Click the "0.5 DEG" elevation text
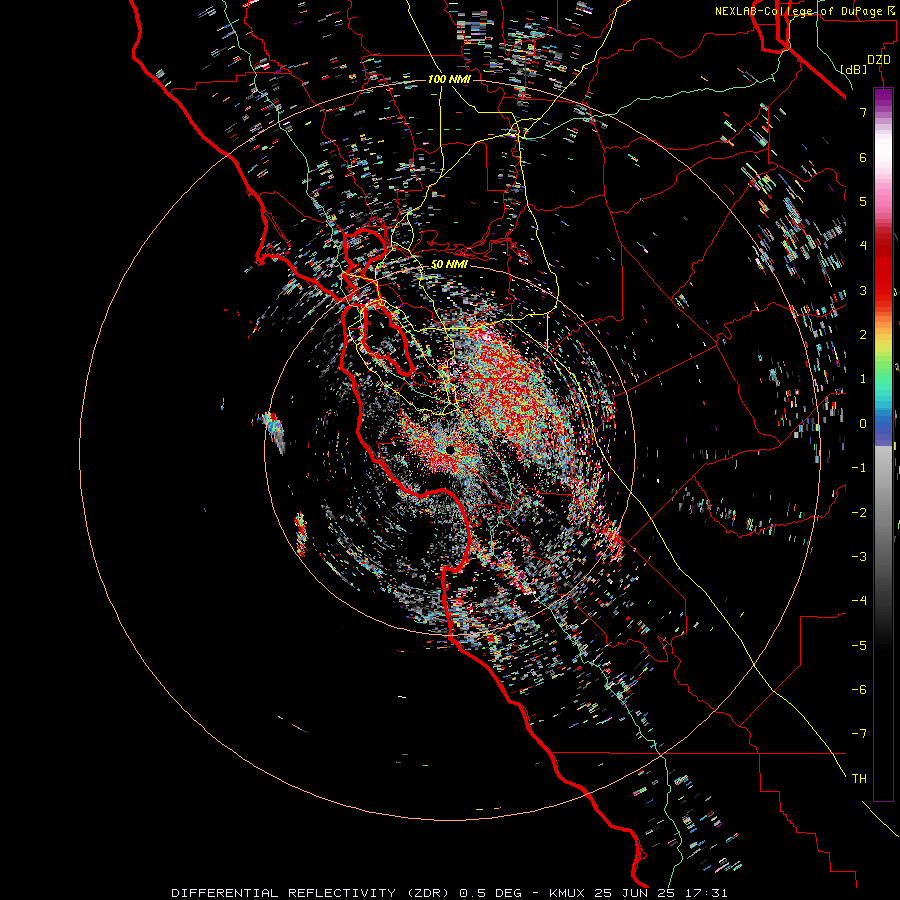 (490, 893)
